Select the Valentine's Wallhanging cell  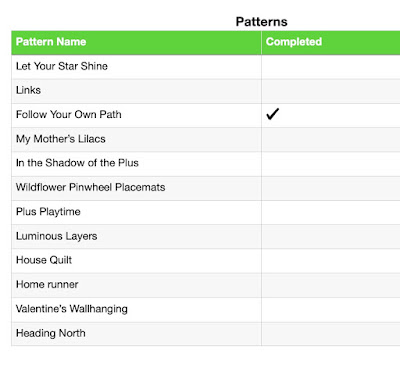136,309
